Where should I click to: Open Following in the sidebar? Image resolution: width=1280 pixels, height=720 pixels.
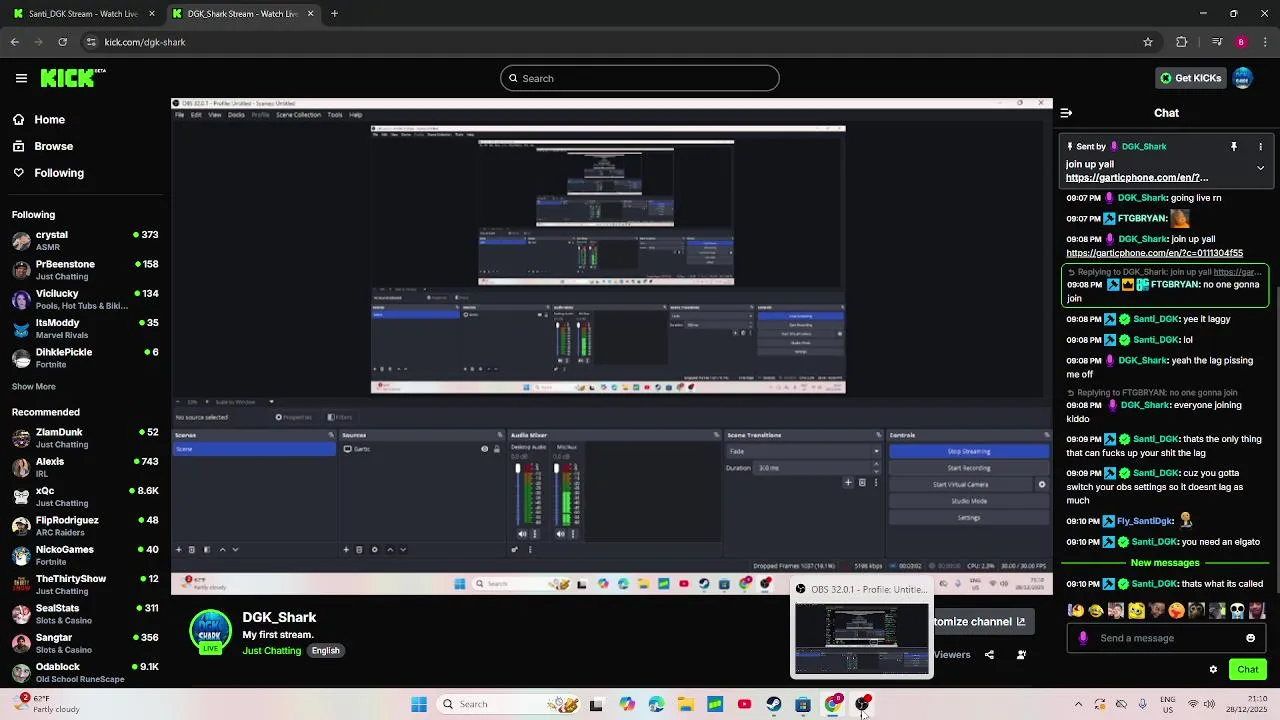coord(48,173)
